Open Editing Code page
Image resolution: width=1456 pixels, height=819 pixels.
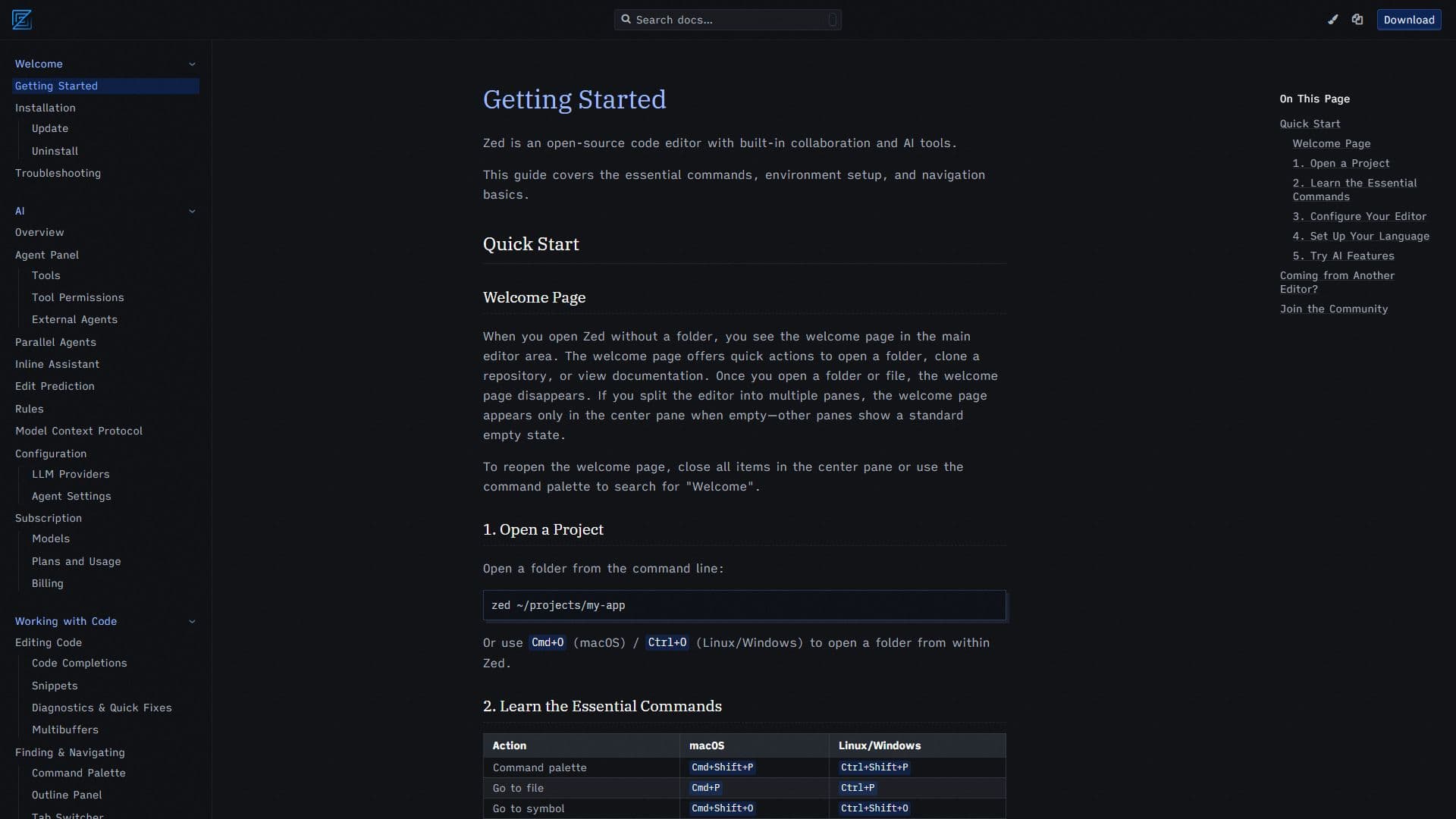(x=49, y=642)
